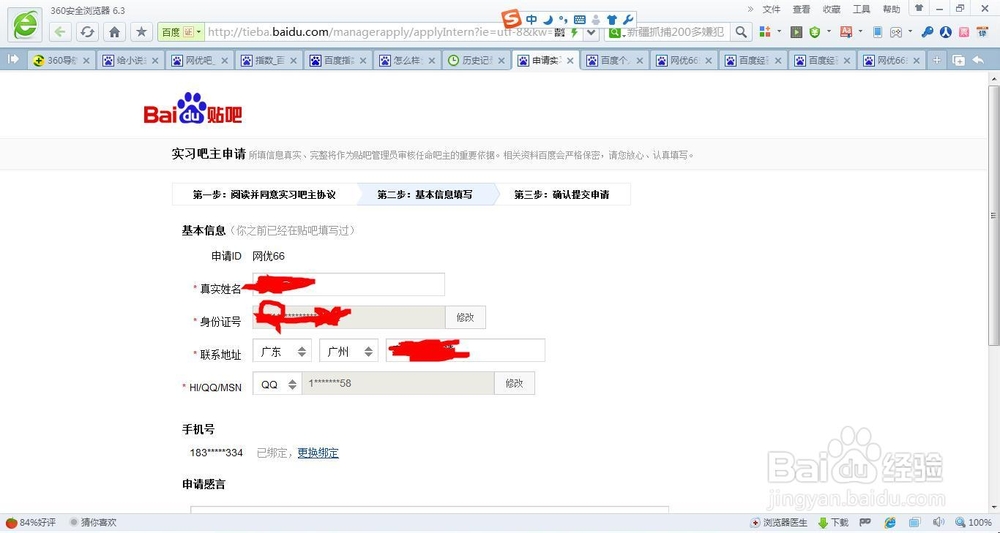The image size is (1000, 533).
Task: Open downloads from the status bar
Action: click(x=832, y=523)
